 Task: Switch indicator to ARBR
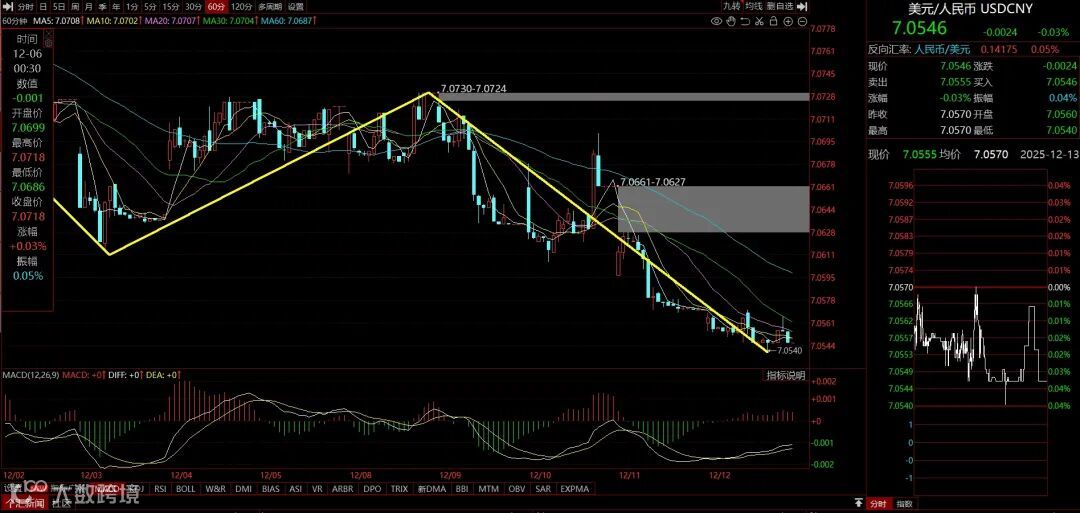tap(342, 489)
